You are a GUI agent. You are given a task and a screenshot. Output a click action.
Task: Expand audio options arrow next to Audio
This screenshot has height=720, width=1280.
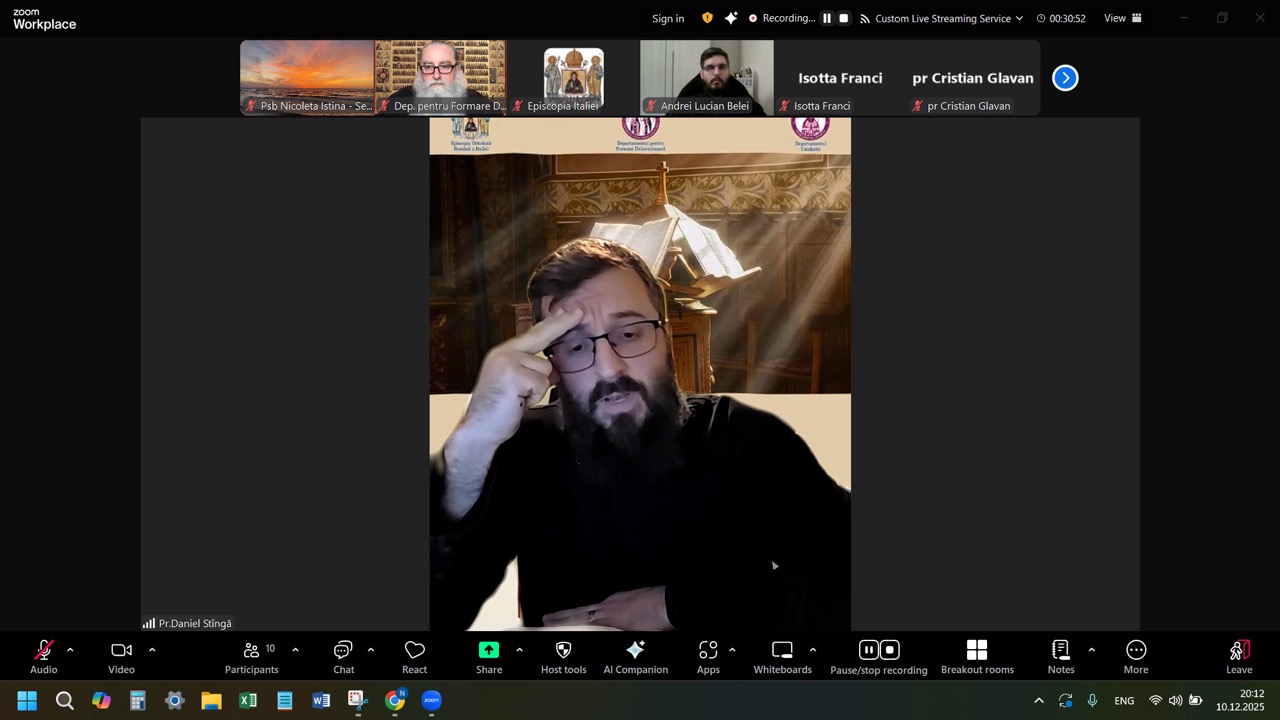point(70,650)
